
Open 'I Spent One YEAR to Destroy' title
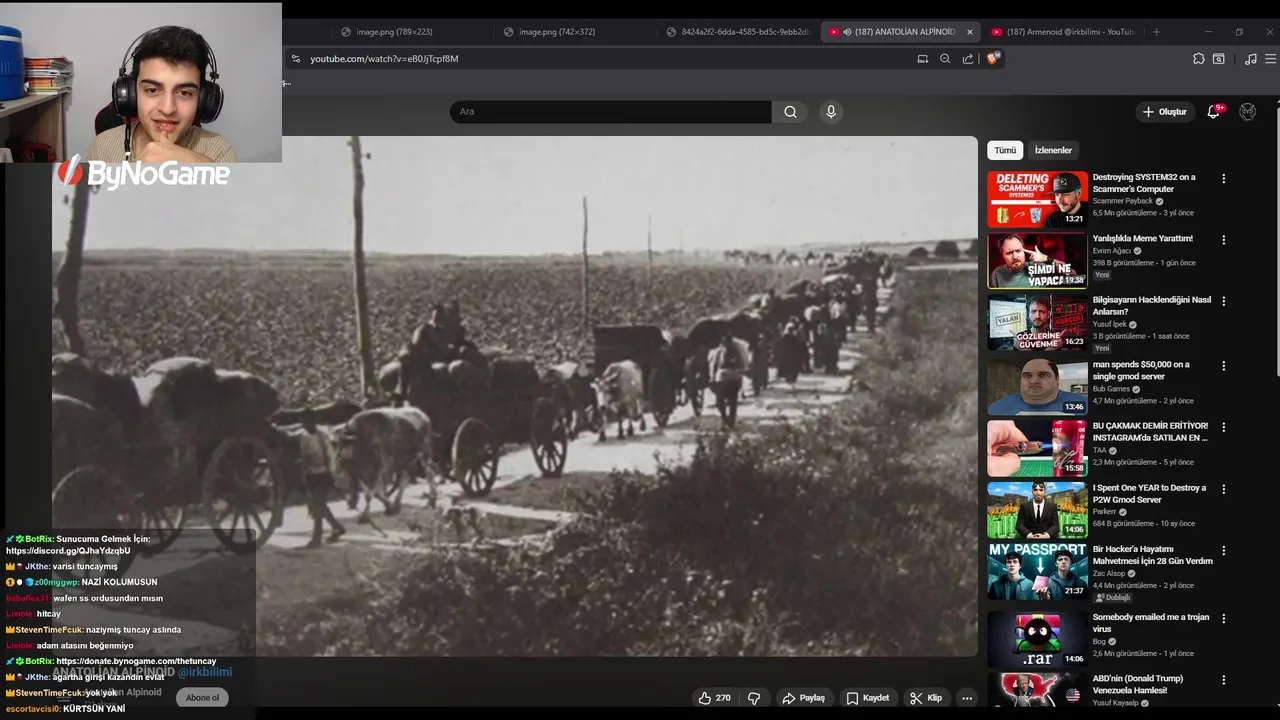click(x=1149, y=494)
